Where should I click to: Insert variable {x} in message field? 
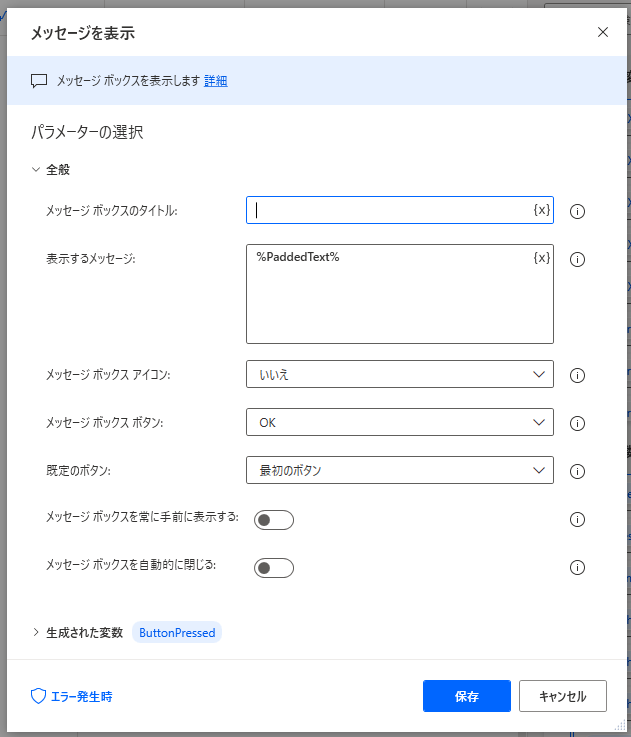[x=541, y=258]
